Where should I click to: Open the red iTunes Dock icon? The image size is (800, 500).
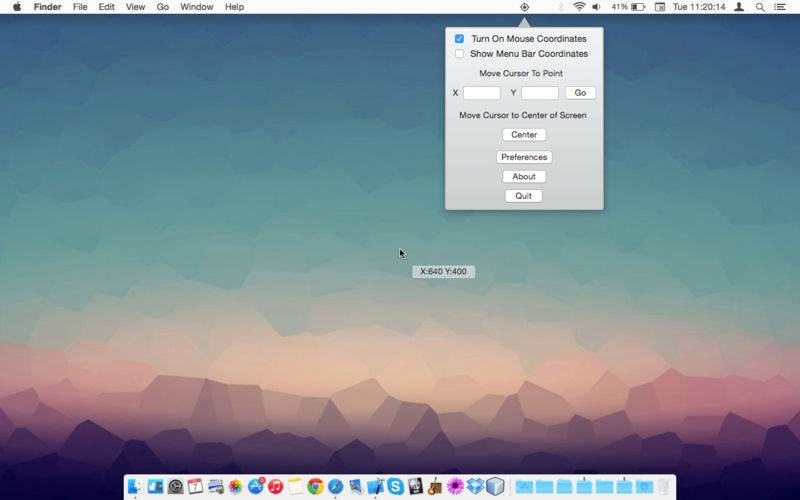(x=276, y=486)
